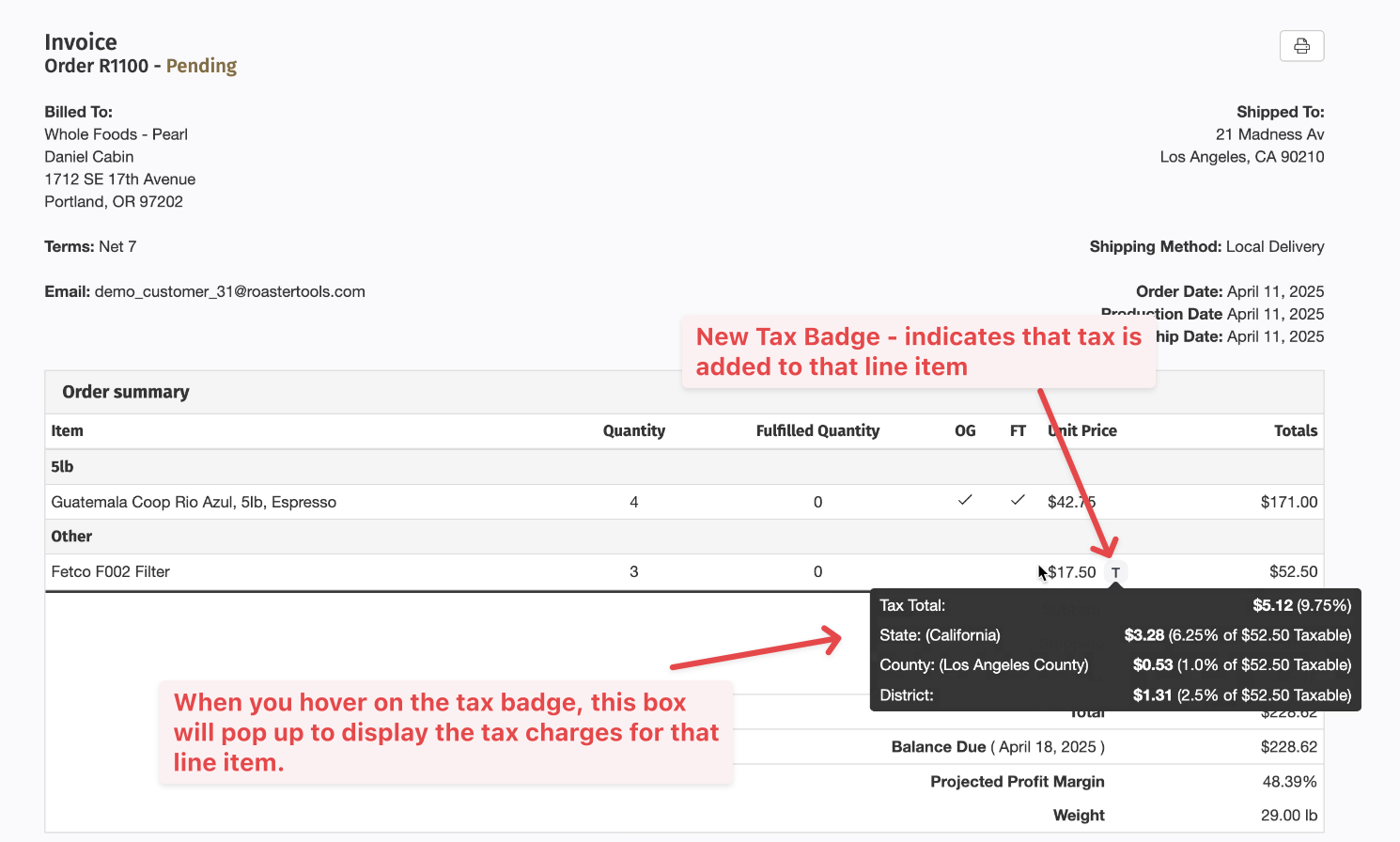Click the Projected Profit Margin value 48.39%
1400x842 pixels.
pyautogui.click(x=1290, y=782)
